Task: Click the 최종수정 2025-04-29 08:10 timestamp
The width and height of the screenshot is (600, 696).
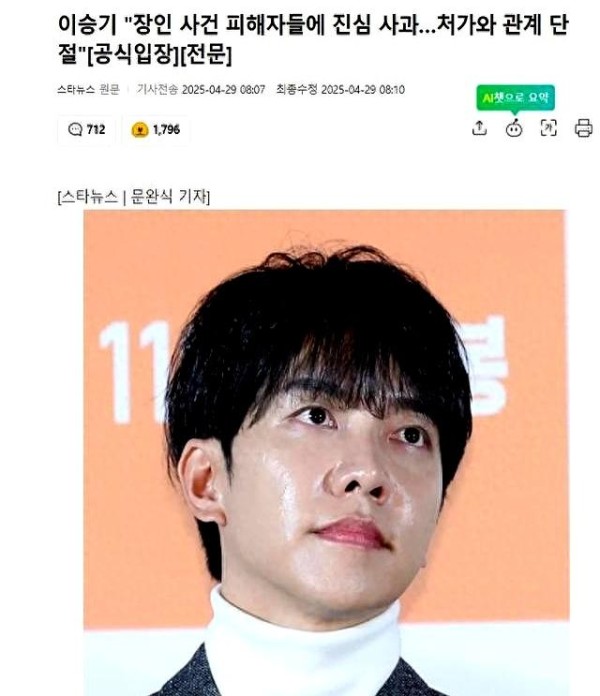Action: click(x=340, y=90)
